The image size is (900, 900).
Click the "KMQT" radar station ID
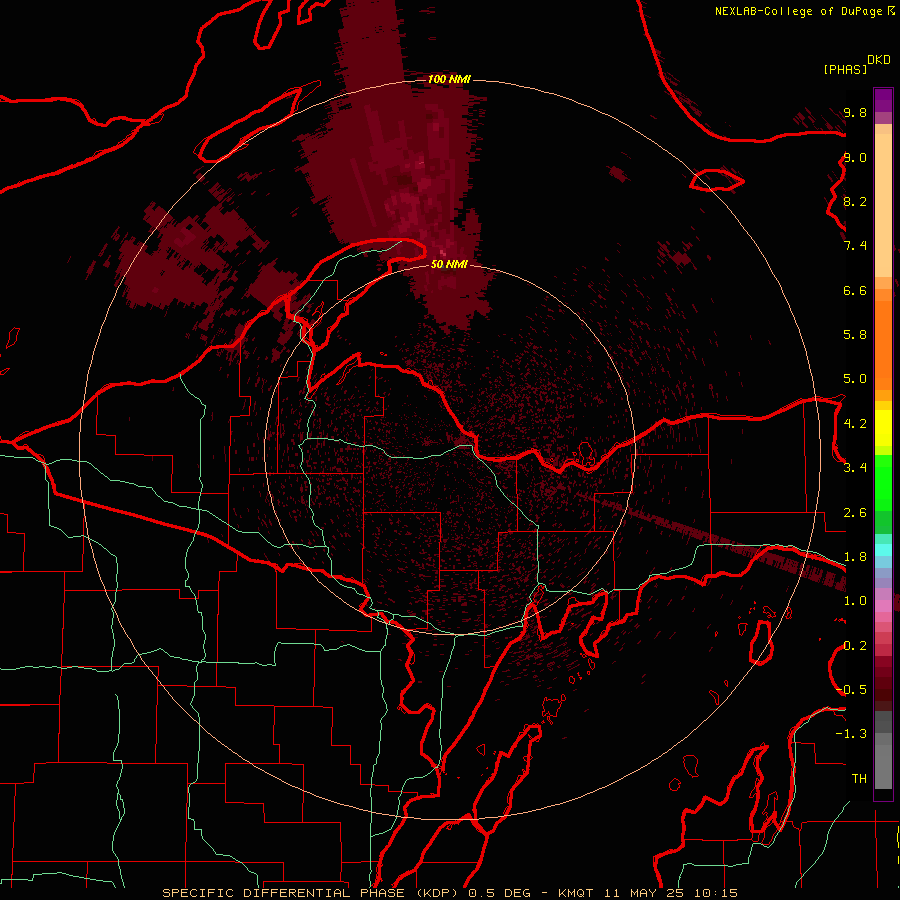click(576, 893)
